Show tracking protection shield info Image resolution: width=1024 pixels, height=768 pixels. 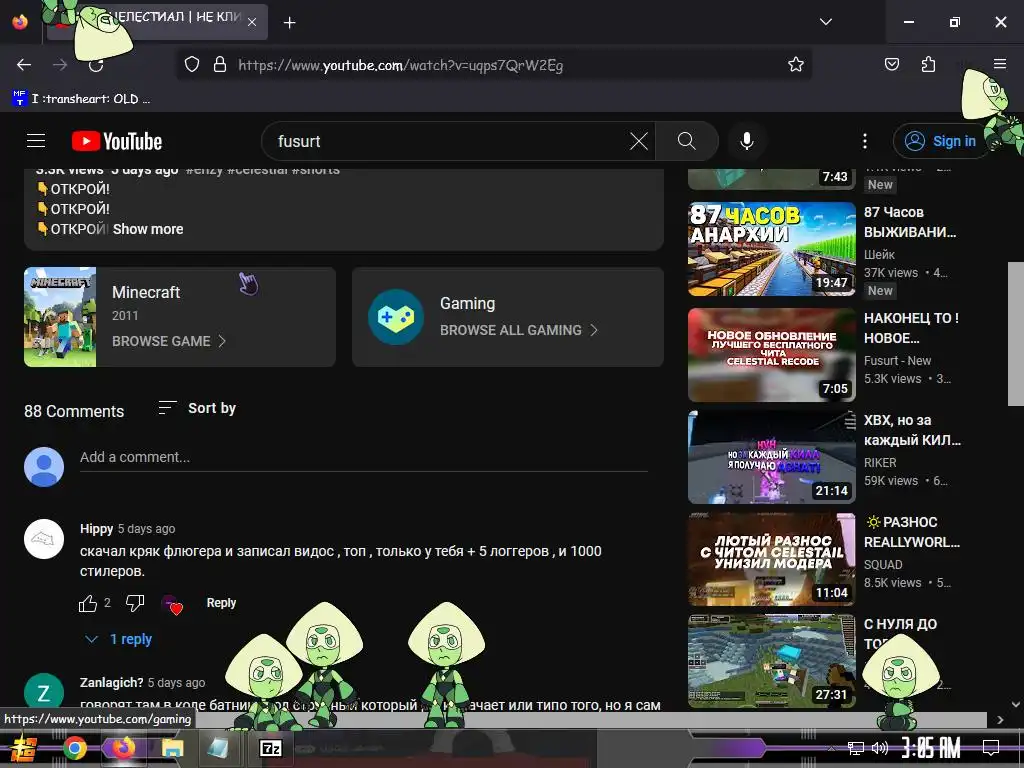point(191,65)
